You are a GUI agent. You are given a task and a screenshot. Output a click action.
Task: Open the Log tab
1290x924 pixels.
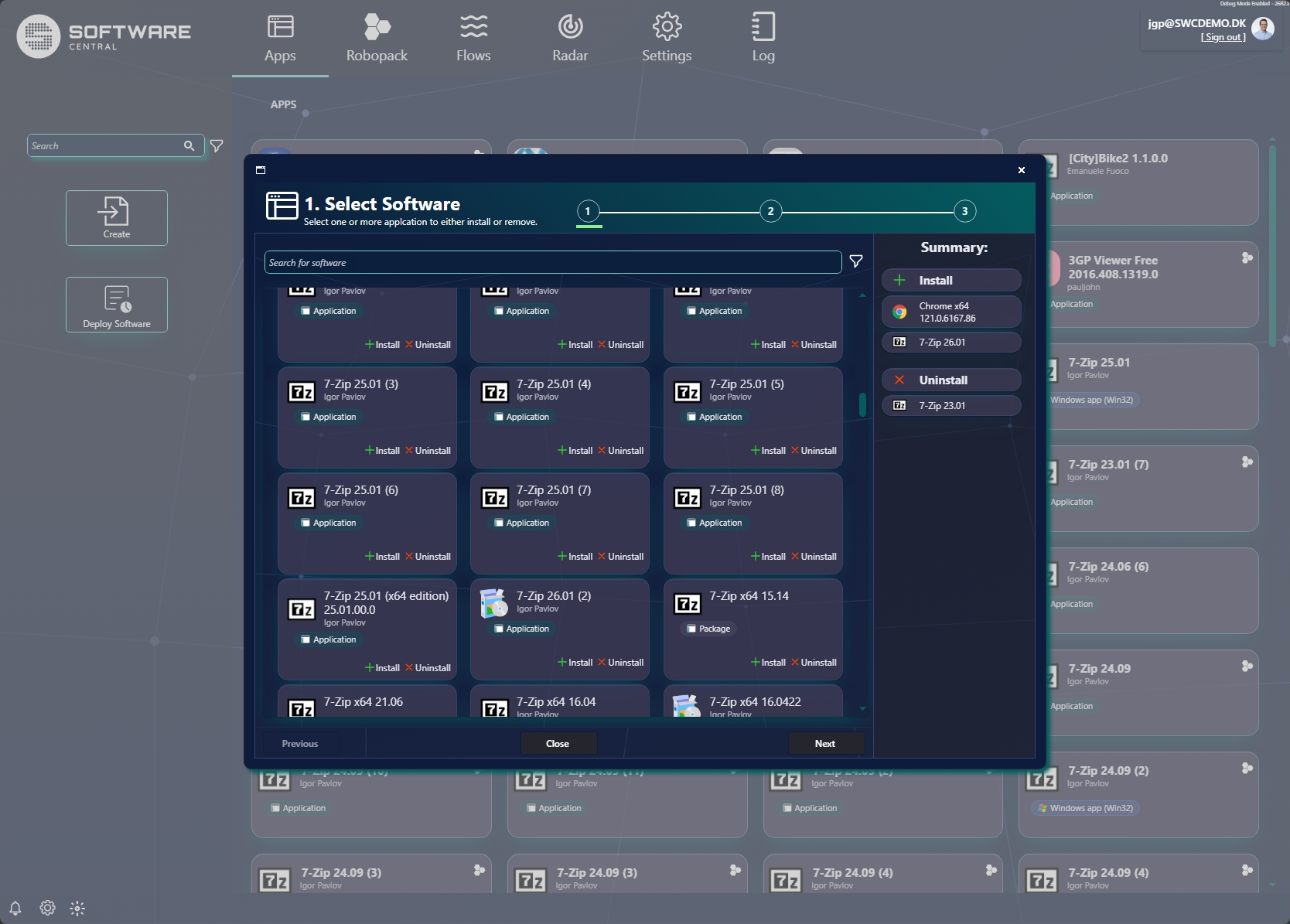click(x=763, y=39)
